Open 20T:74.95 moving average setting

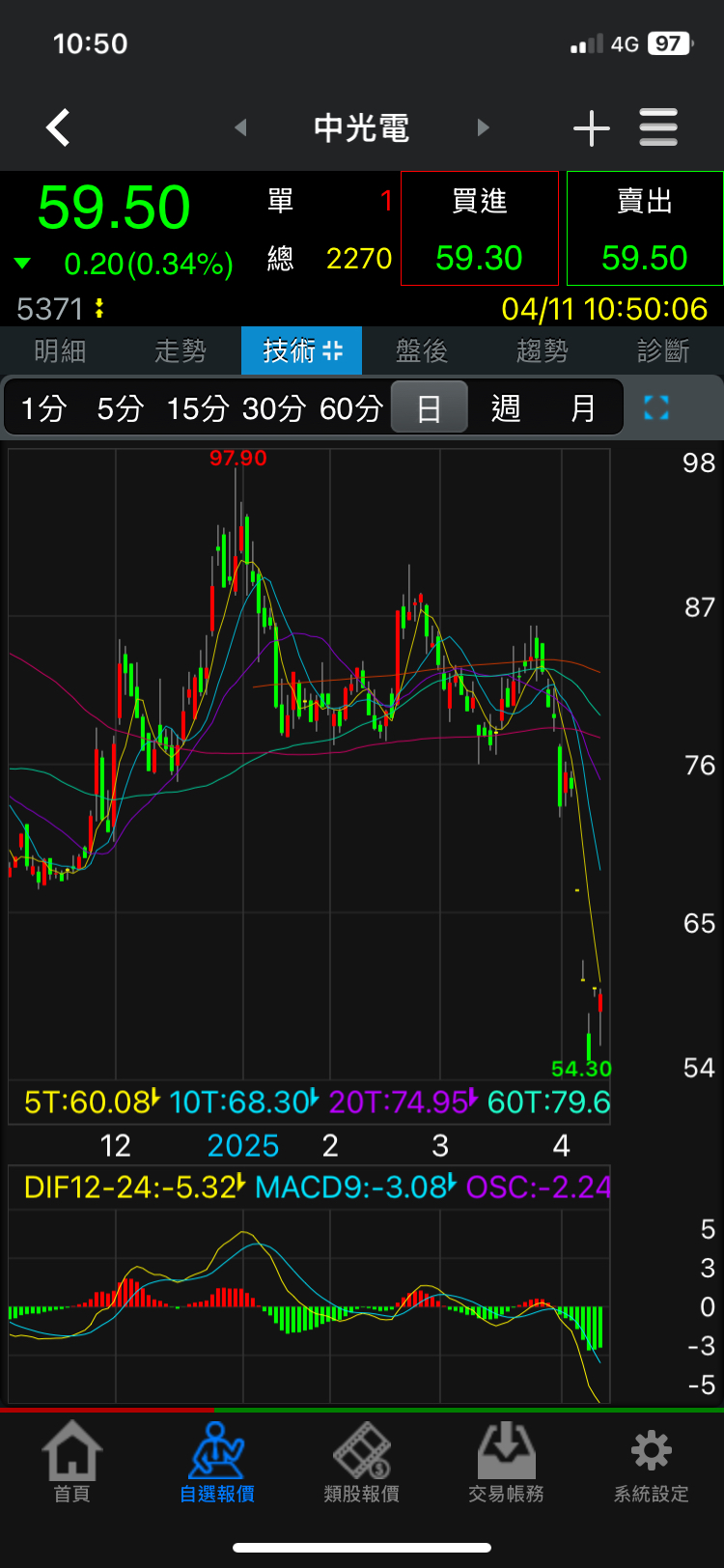point(404,1102)
